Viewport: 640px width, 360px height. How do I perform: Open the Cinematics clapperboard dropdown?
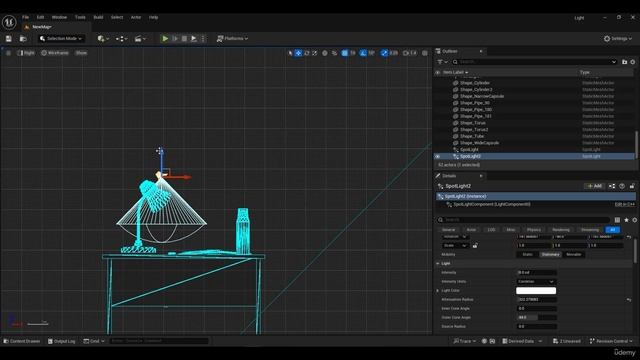click(x=140, y=38)
